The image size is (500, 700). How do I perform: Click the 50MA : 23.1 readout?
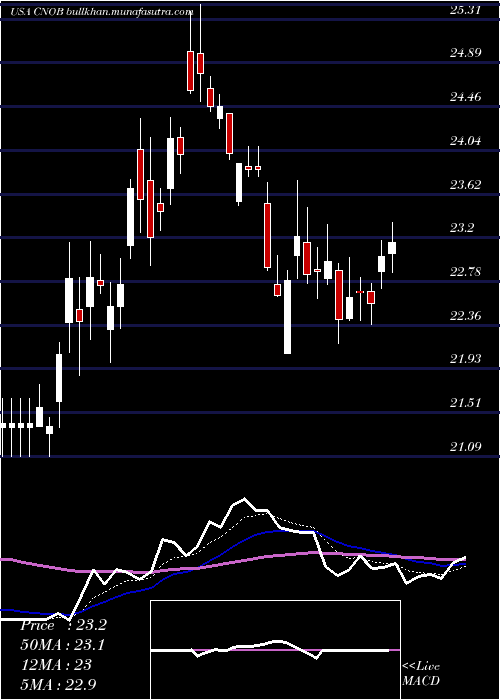[63, 645]
